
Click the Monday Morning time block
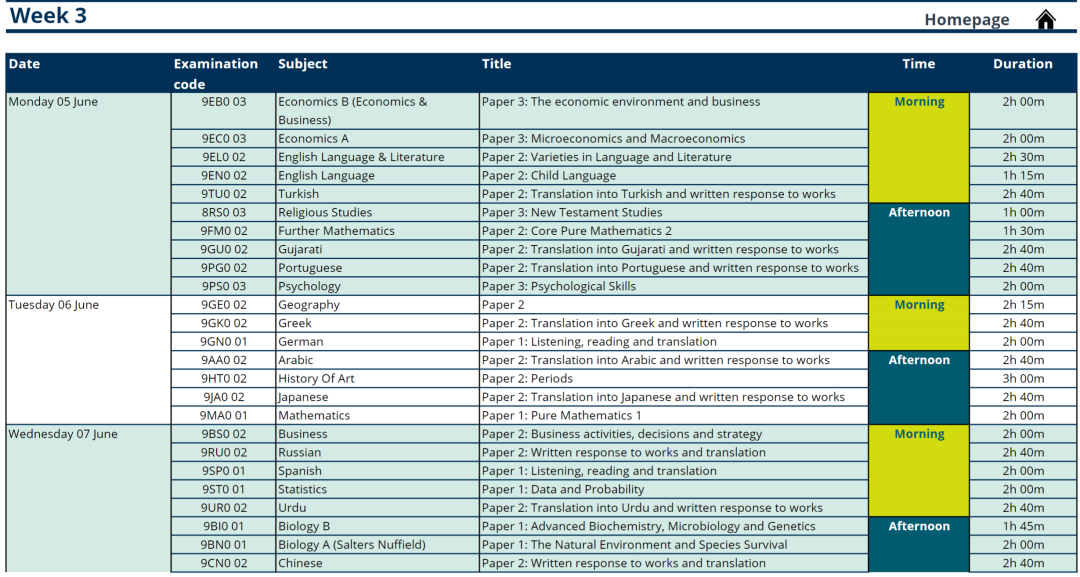(x=919, y=148)
